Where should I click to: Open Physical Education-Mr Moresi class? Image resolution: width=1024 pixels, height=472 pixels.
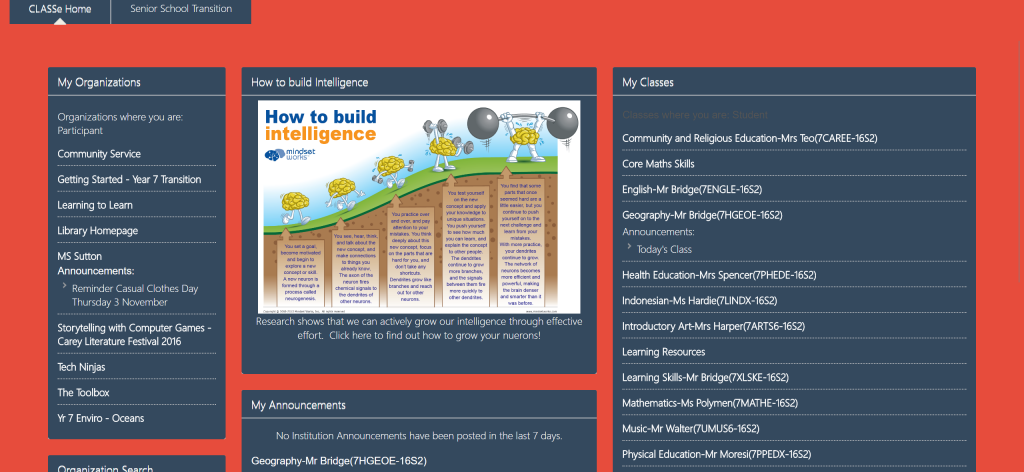[x=716, y=454]
